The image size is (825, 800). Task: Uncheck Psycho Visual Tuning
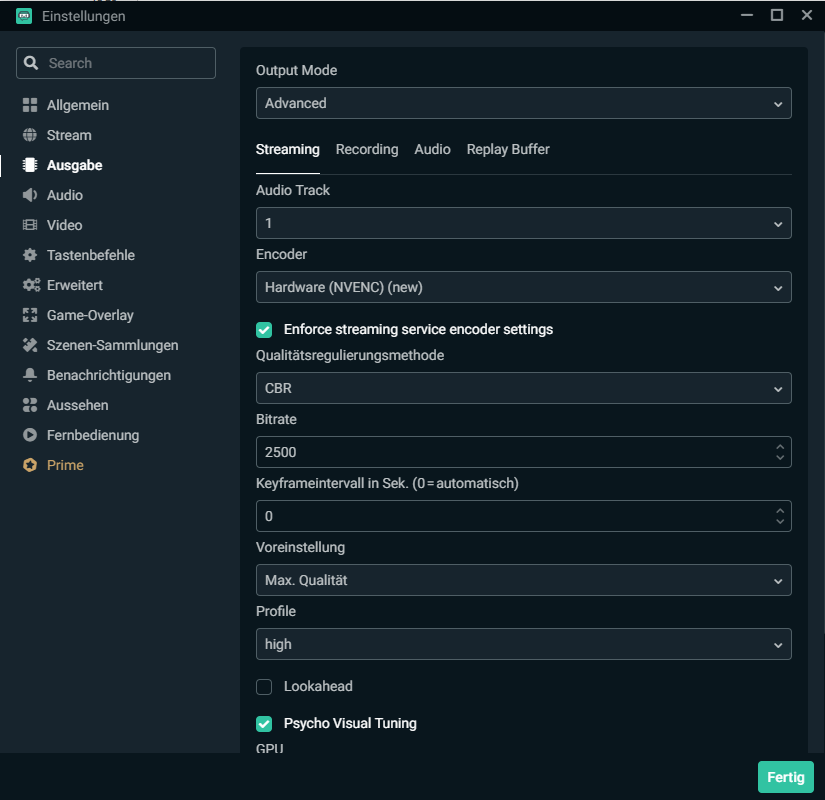point(264,723)
